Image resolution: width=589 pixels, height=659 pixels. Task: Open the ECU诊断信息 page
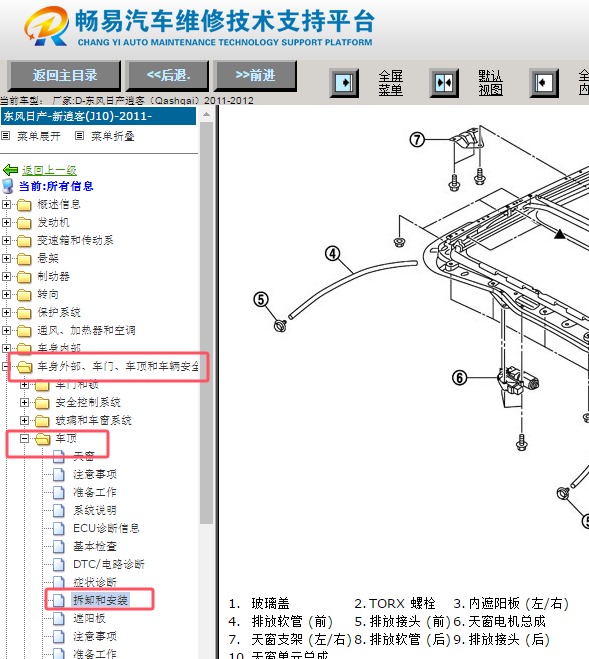click(x=106, y=528)
